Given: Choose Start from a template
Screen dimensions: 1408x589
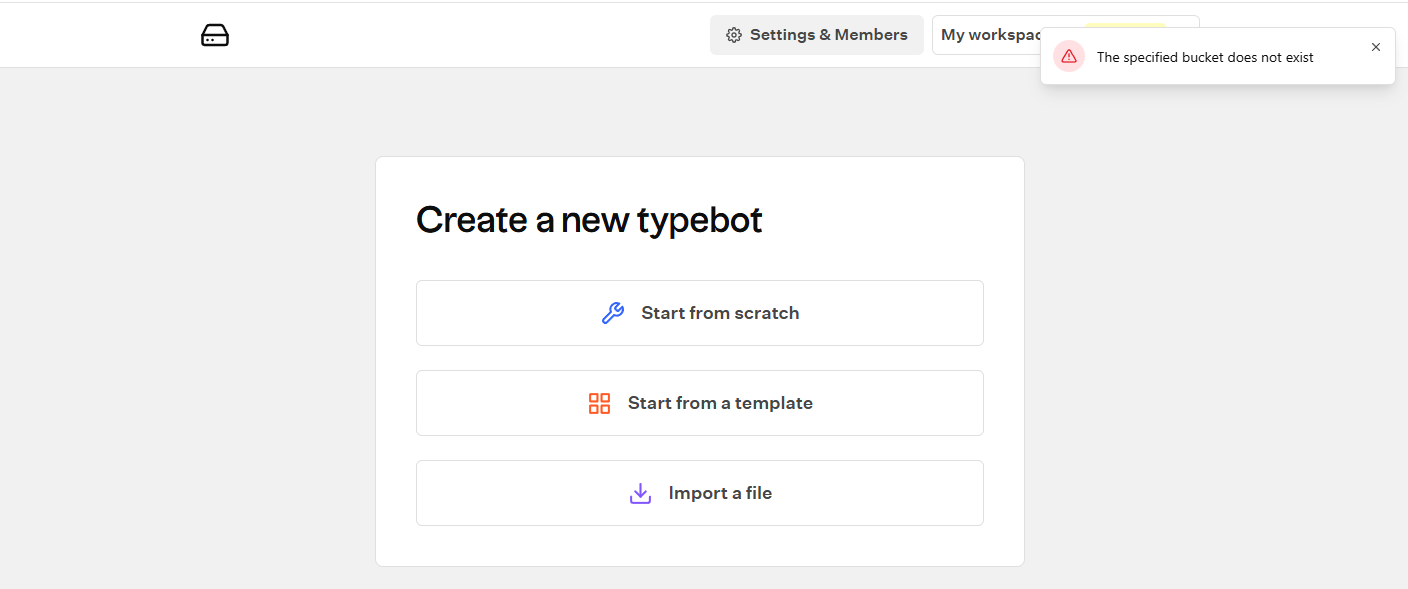Looking at the screenshot, I should tap(700, 403).
